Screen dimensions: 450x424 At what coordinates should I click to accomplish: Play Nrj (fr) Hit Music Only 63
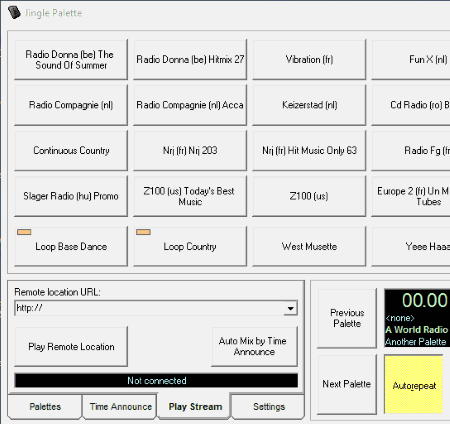309,151
